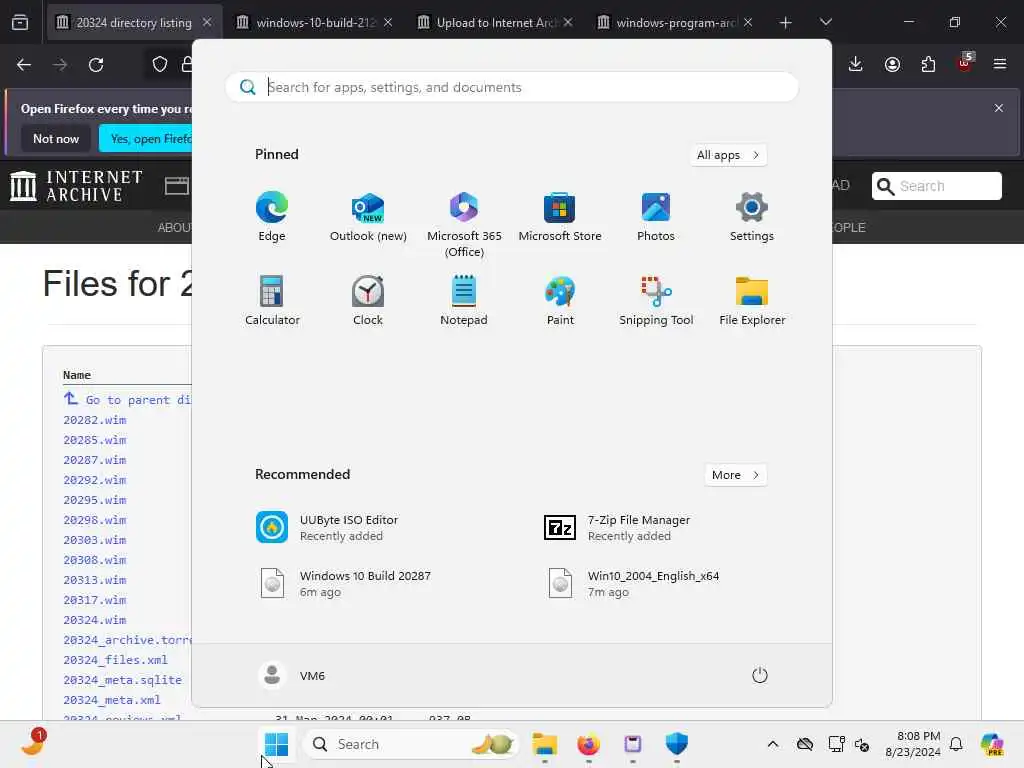Open Windows Security shield on taskbar
Viewport: 1024px width, 768px height.
677,744
